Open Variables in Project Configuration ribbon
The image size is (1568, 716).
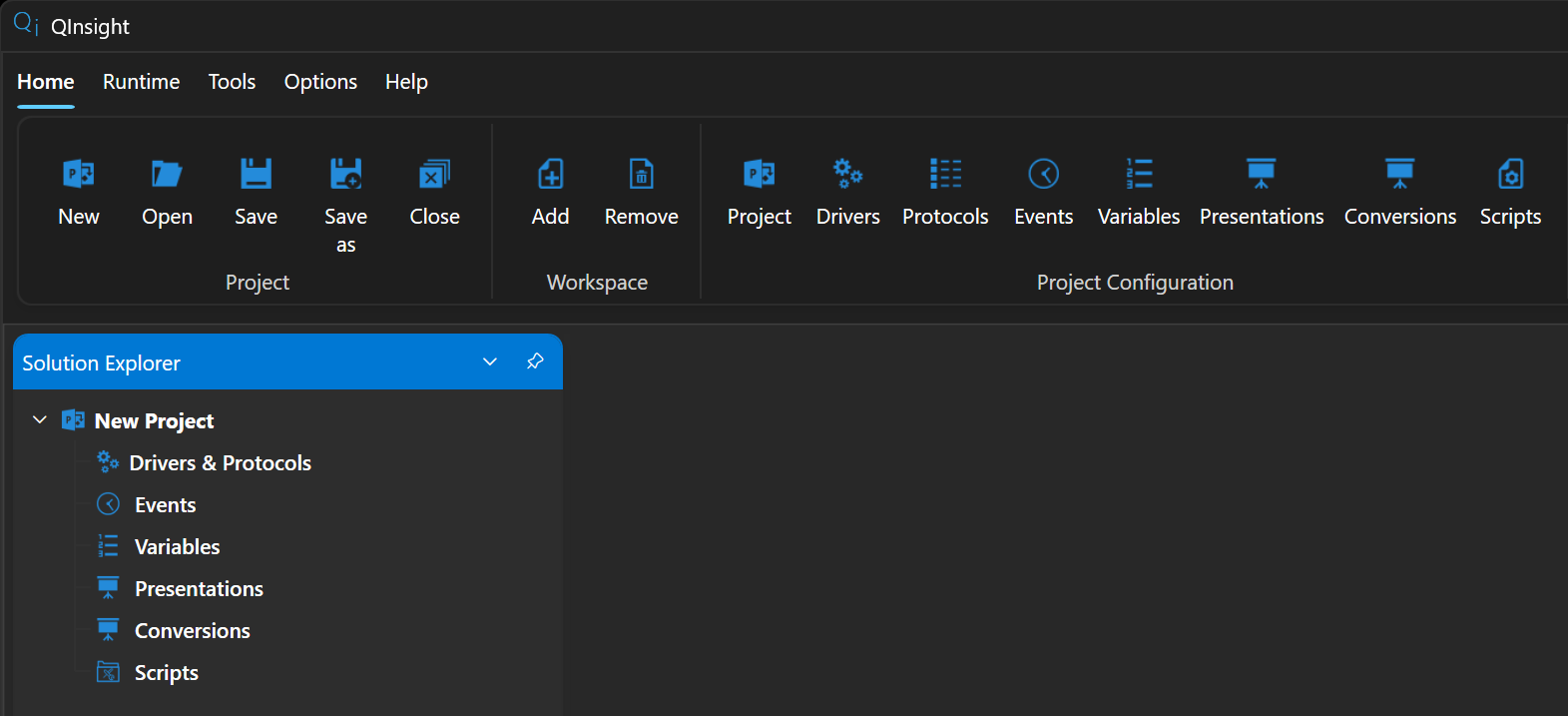[x=1139, y=174]
